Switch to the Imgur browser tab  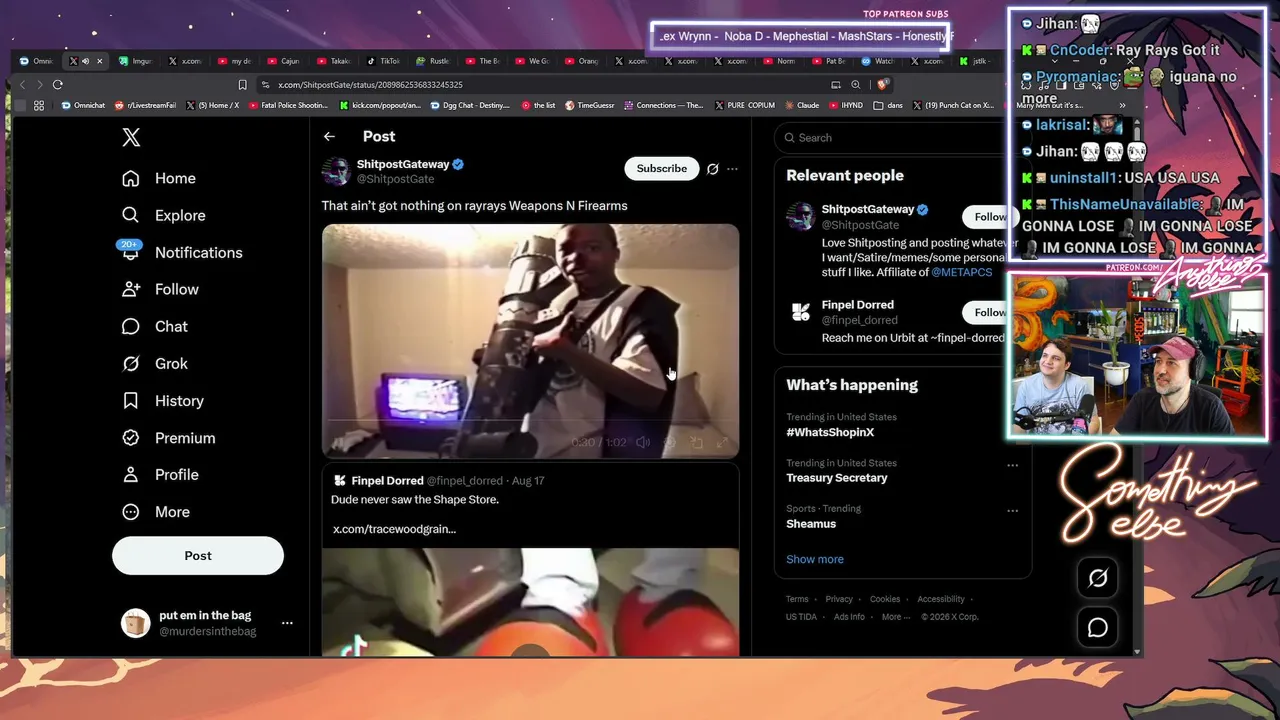135,61
